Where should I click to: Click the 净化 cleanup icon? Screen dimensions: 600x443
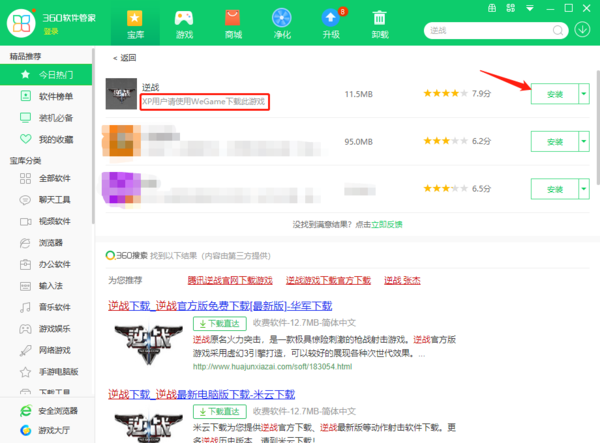pos(281,18)
